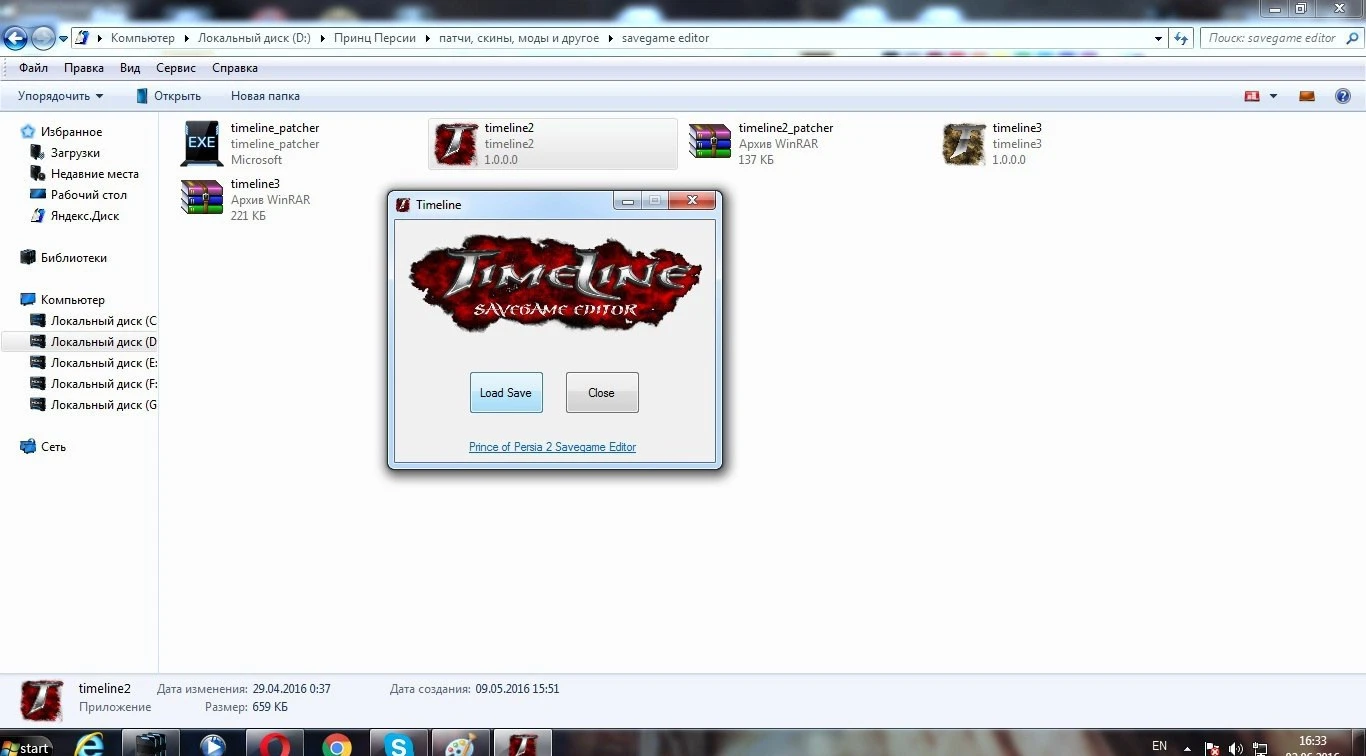Click the Открыть toolbar button
Viewport: 1366px width, 756px height.
(x=169, y=96)
